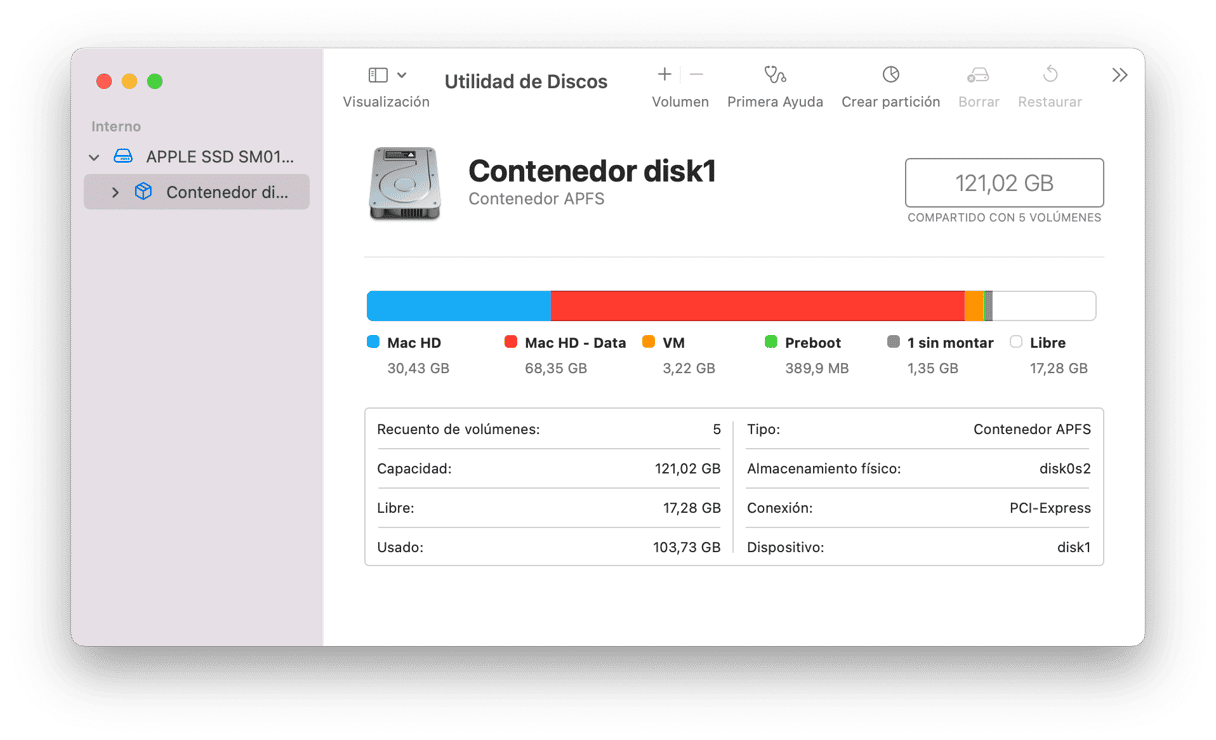The image size is (1216, 740).
Task: Click the large hard drive image
Action: click(x=404, y=183)
